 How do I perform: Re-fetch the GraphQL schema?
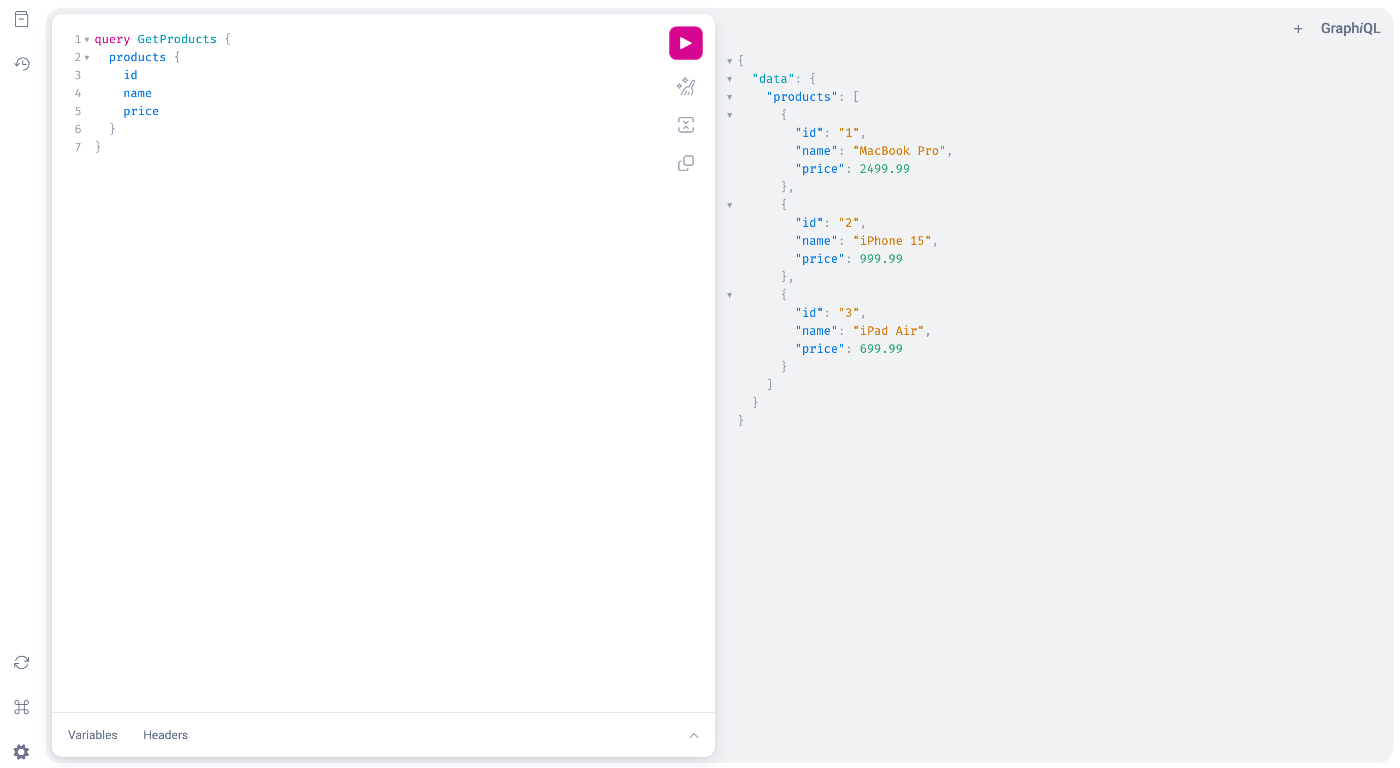[21, 662]
